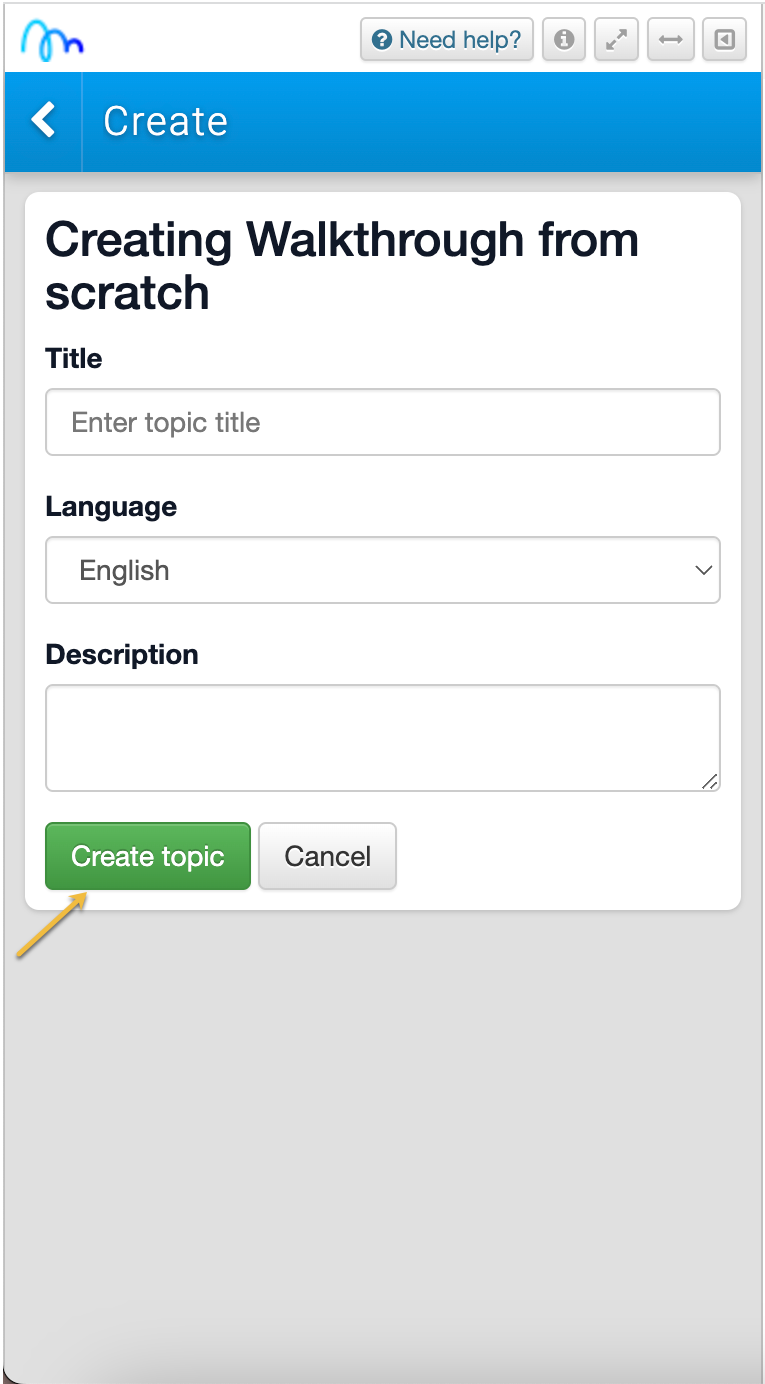Go back using the white chevron arrow
Screen dimensions: 765x1384
[43, 121]
